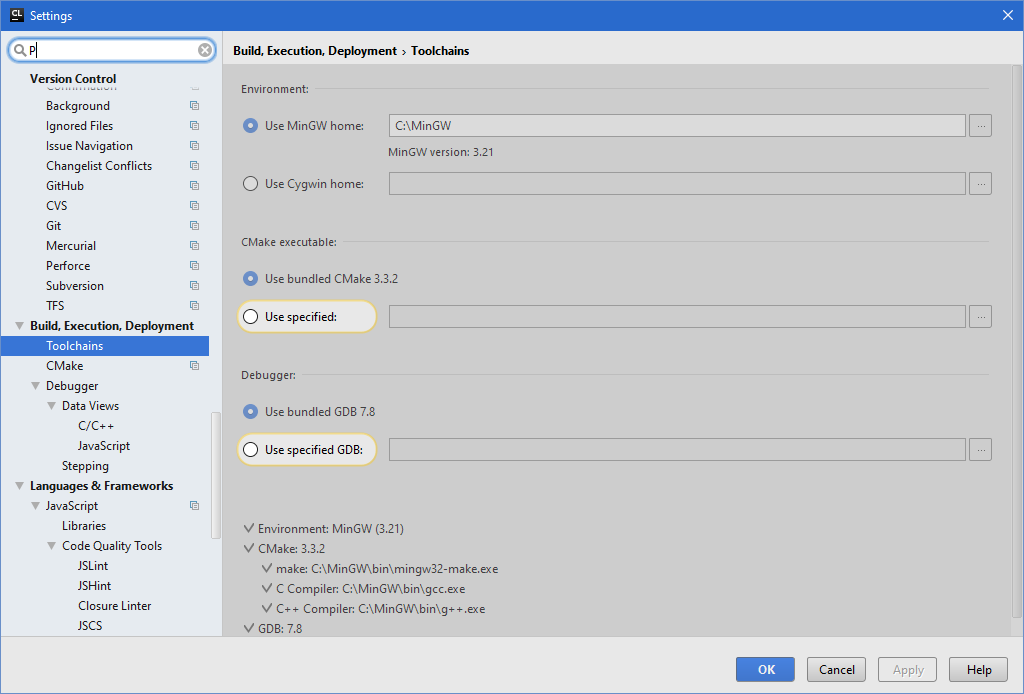This screenshot has height=694, width=1024.
Task: Collapse Code Quality Tools node
Action: coord(52,546)
